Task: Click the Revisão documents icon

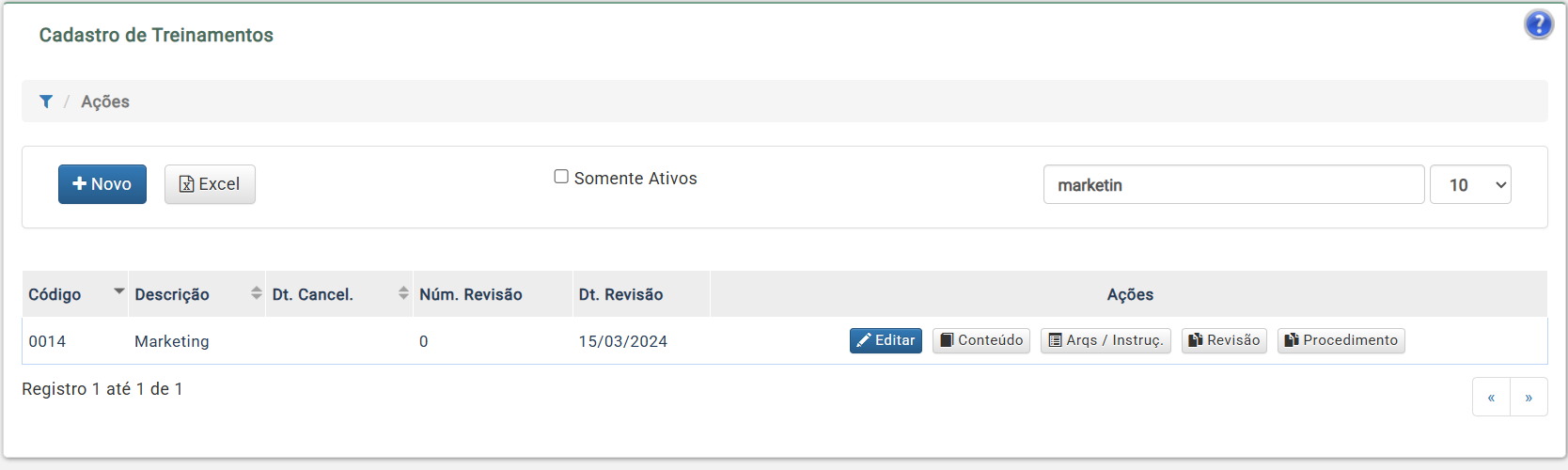Action: [1196, 340]
